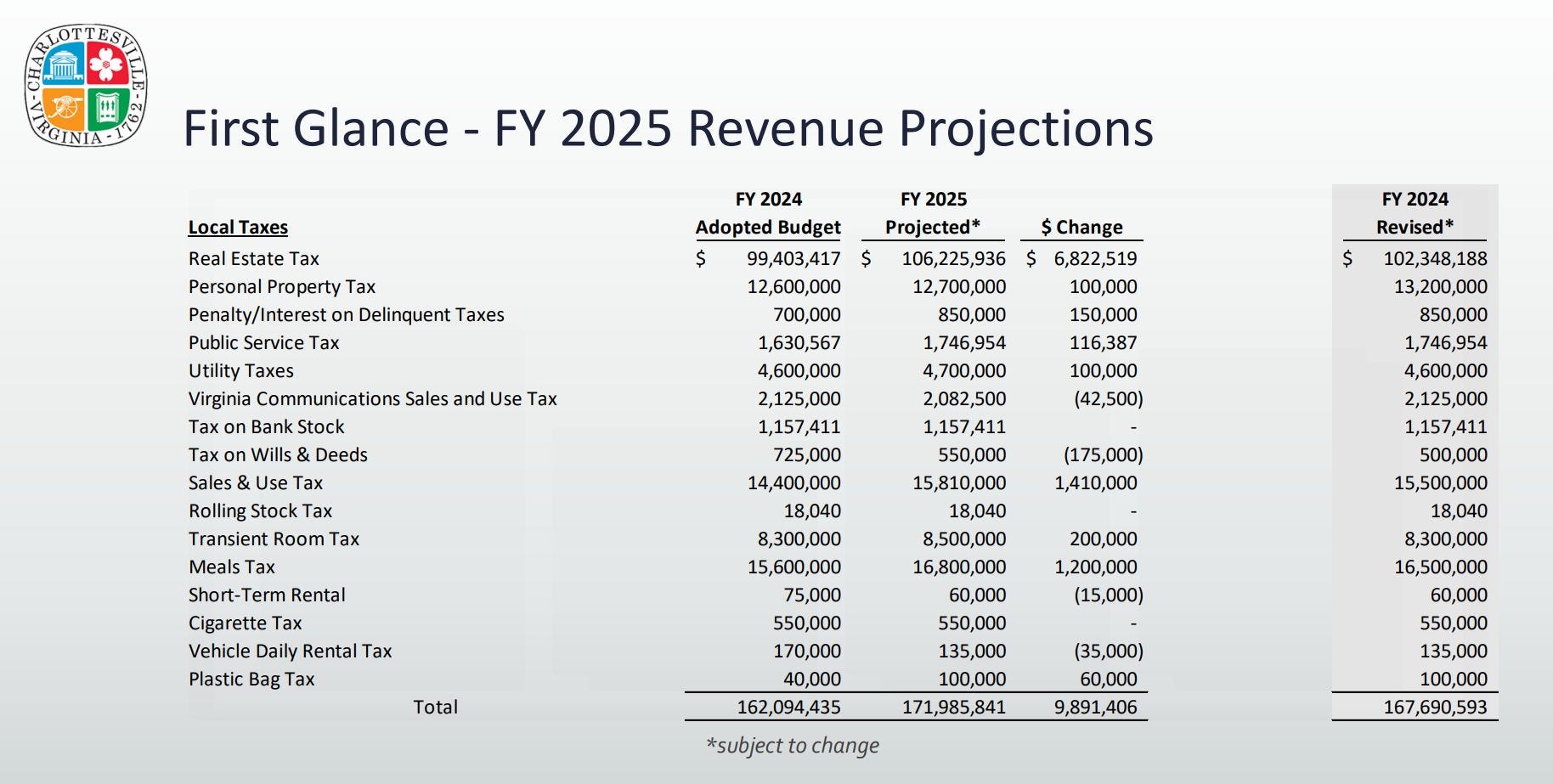This screenshot has width=1553, height=784.
Task: Click the projected value 15,810,000
Action: 959,482
